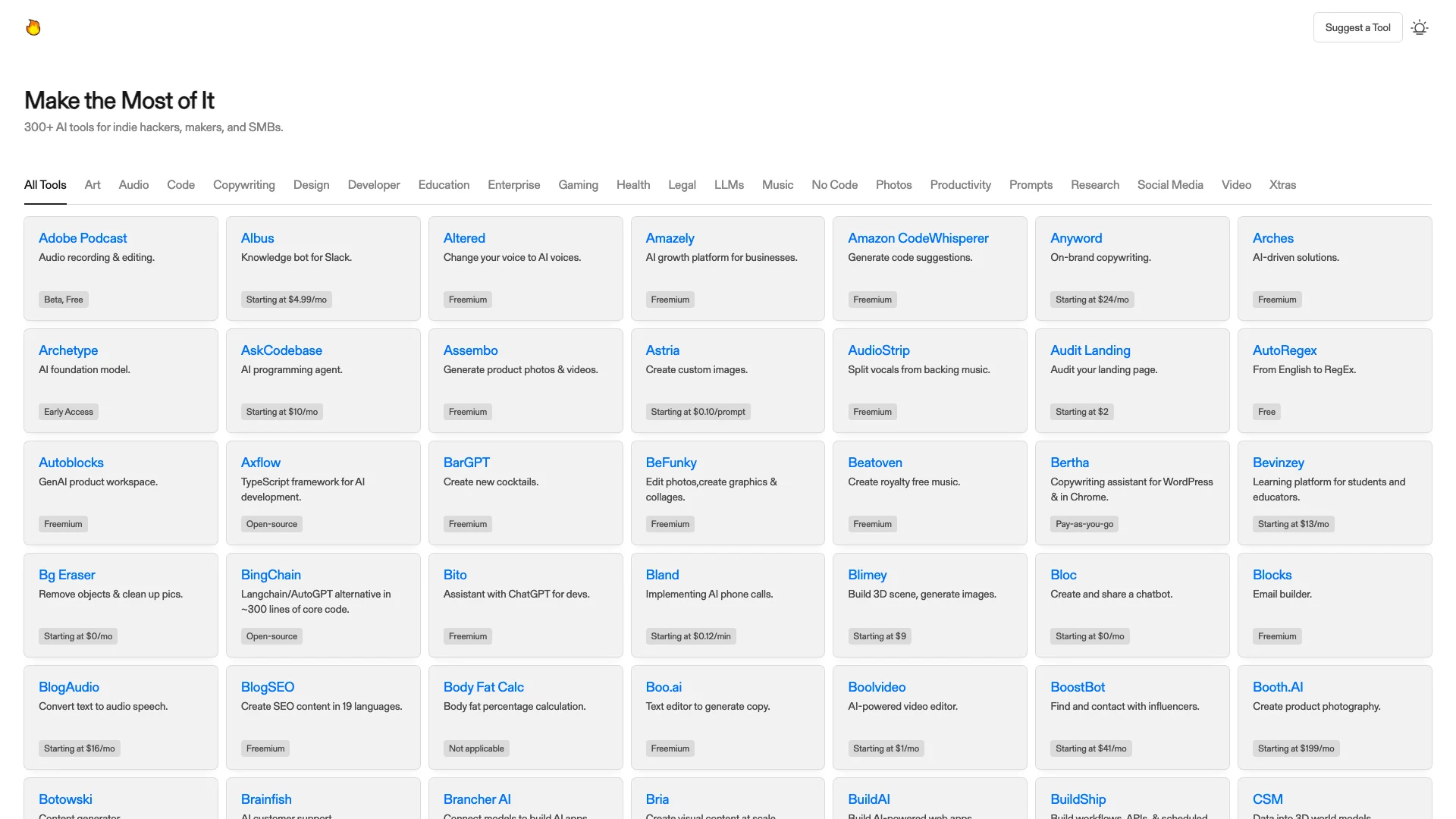Switch to the Education tab
Image resolution: width=1456 pixels, height=819 pixels.
click(444, 184)
